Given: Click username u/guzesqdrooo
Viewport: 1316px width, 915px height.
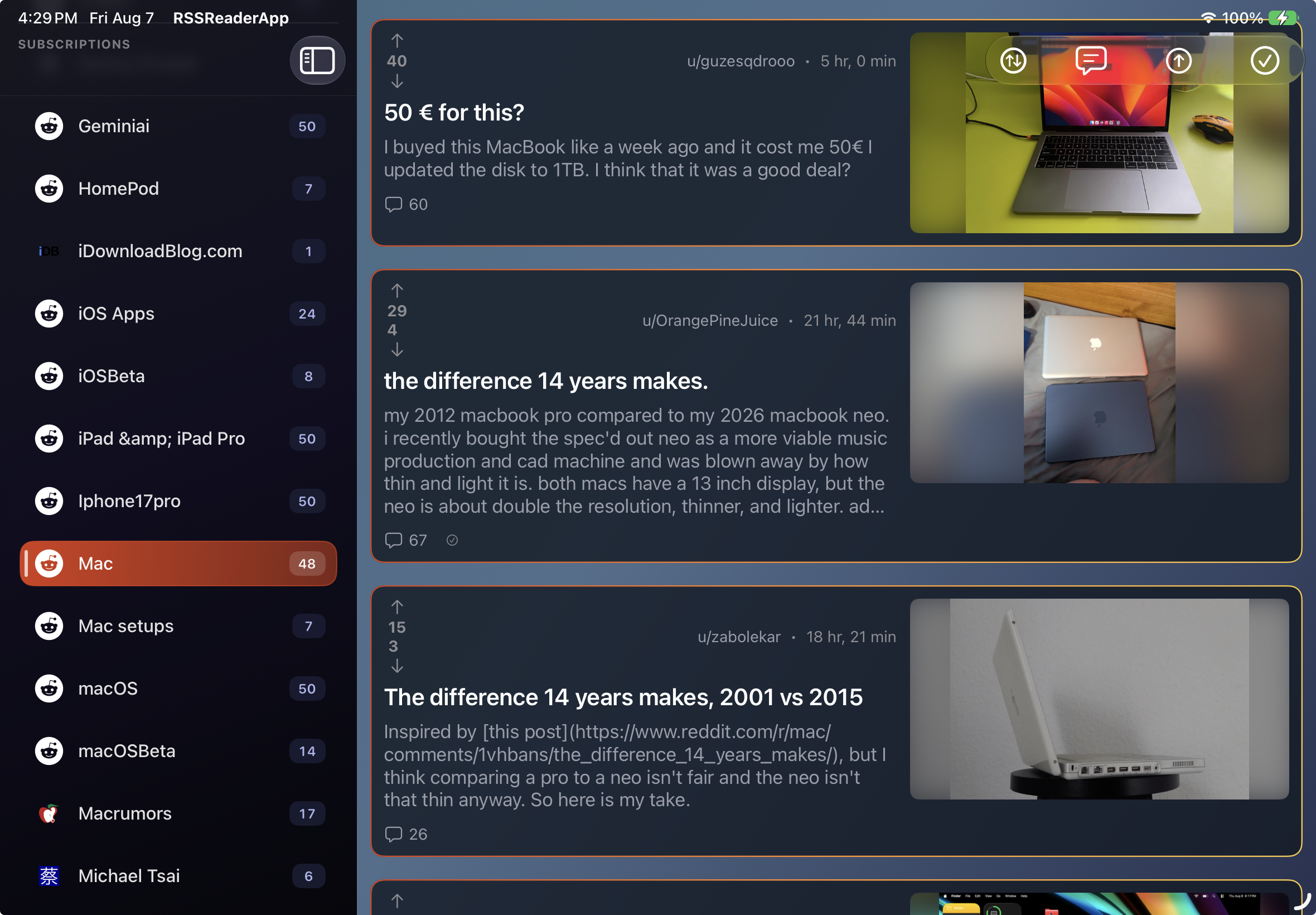Looking at the screenshot, I should pos(741,61).
